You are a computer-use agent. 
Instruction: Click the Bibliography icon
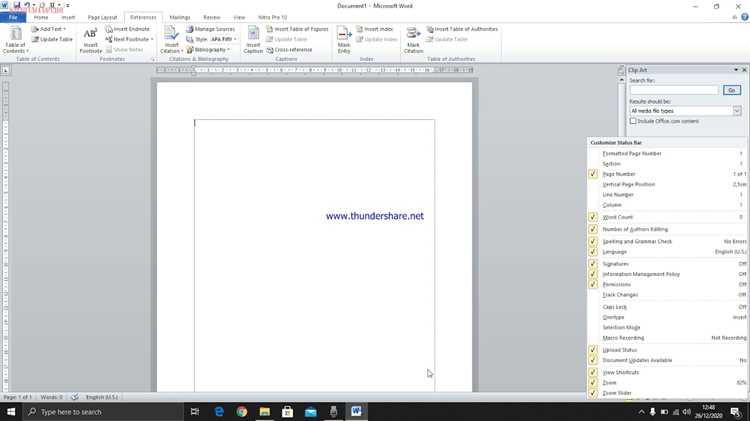tap(189, 50)
